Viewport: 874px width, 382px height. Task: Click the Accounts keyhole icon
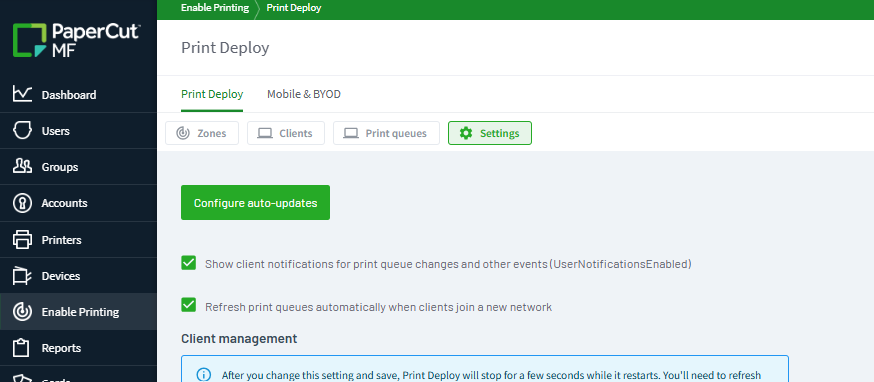pyautogui.click(x=22, y=203)
